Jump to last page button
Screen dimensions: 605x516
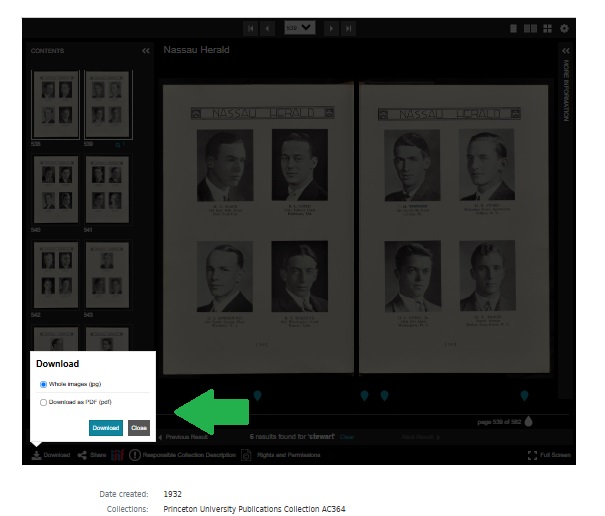pos(348,29)
